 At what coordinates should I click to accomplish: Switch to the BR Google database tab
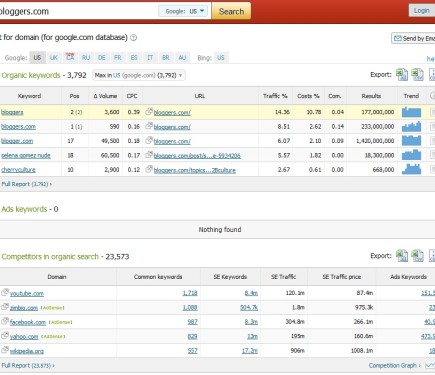[x=166, y=58]
